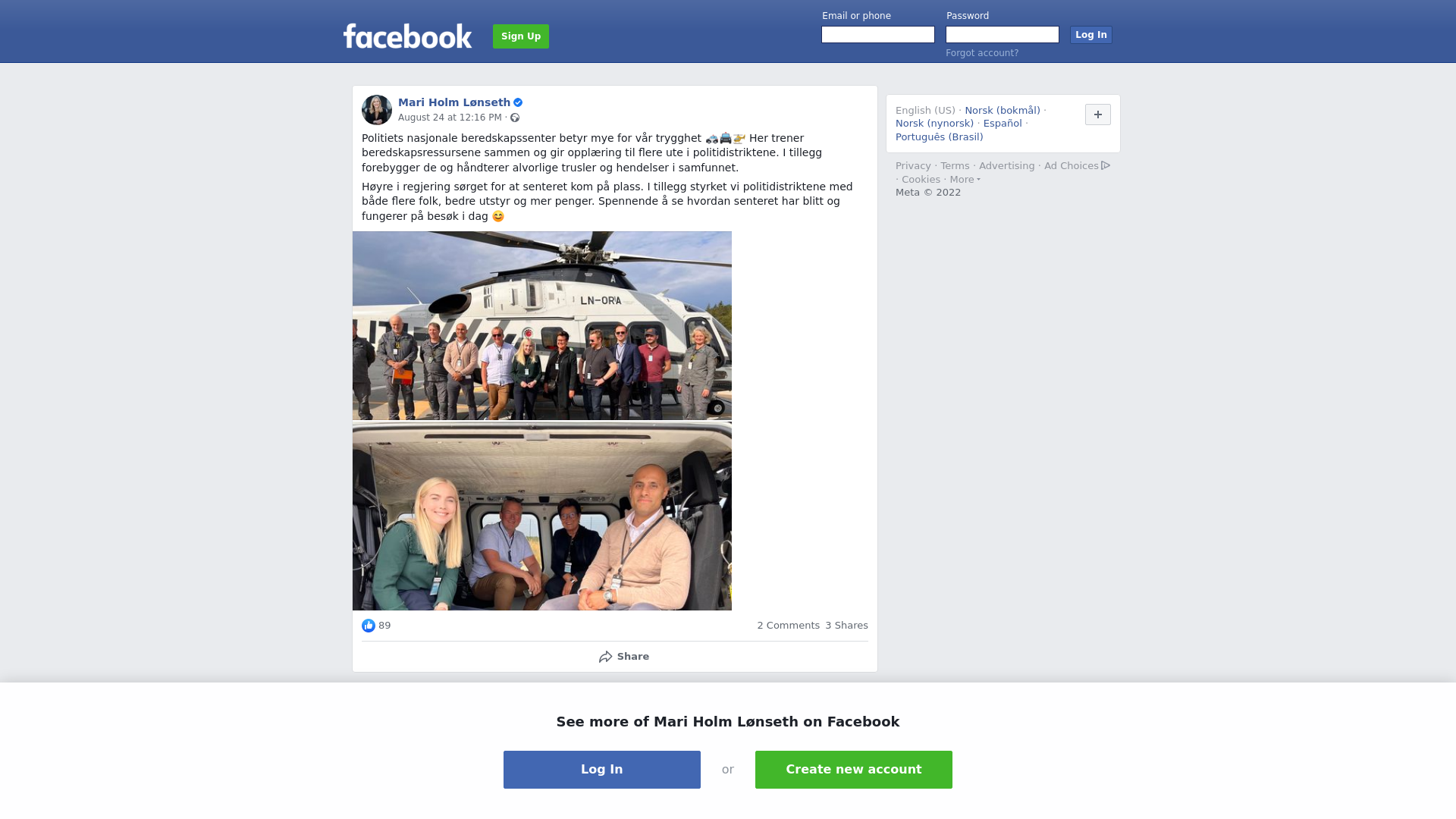The height and width of the screenshot is (819, 1456).
Task: Click the blue like reaction icon
Action: [369, 626]
